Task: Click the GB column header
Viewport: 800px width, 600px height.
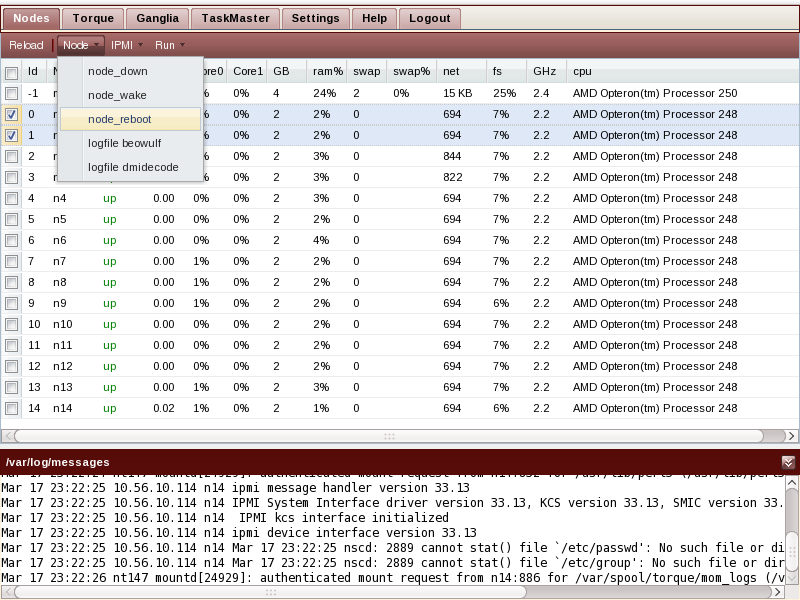Action: pyautogui.click(x=286, y=71)
